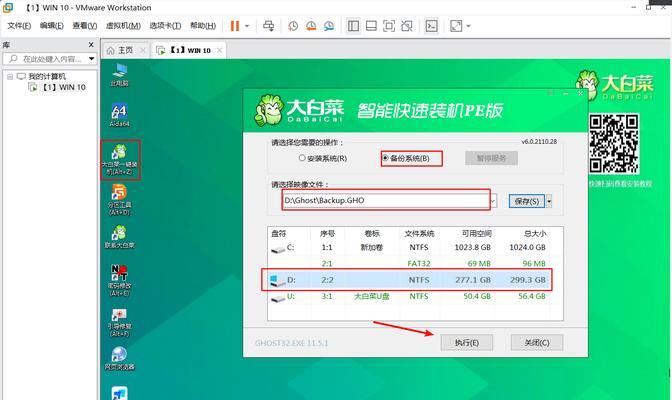Viewport: 672px width, 400px height.
Task: Click the Unity mode icon
Action: pyautogui.click(x=407, y=26)
